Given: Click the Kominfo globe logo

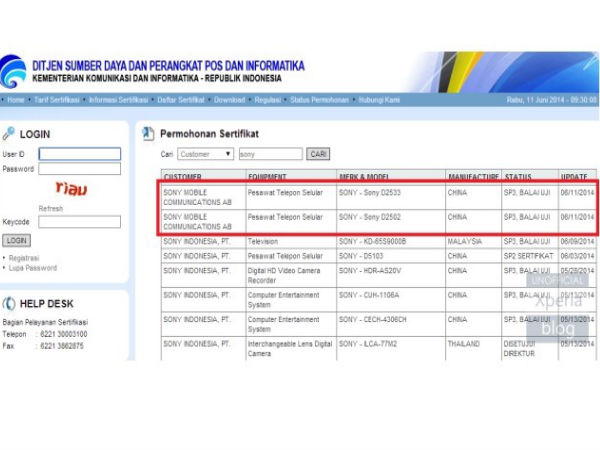Looking at the screenshot, I should (13, 72).
